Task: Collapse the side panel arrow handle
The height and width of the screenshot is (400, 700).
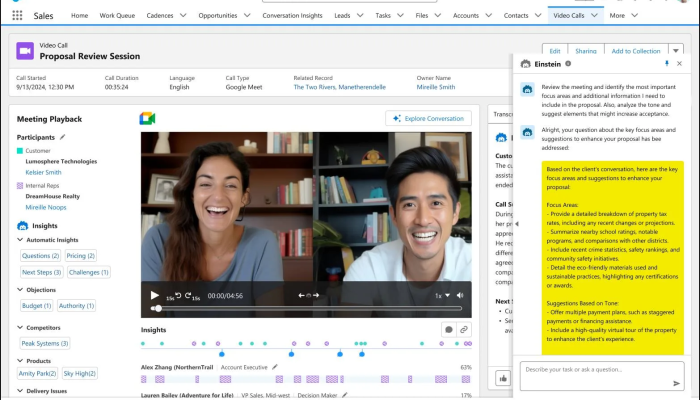Action: (517, 224)
